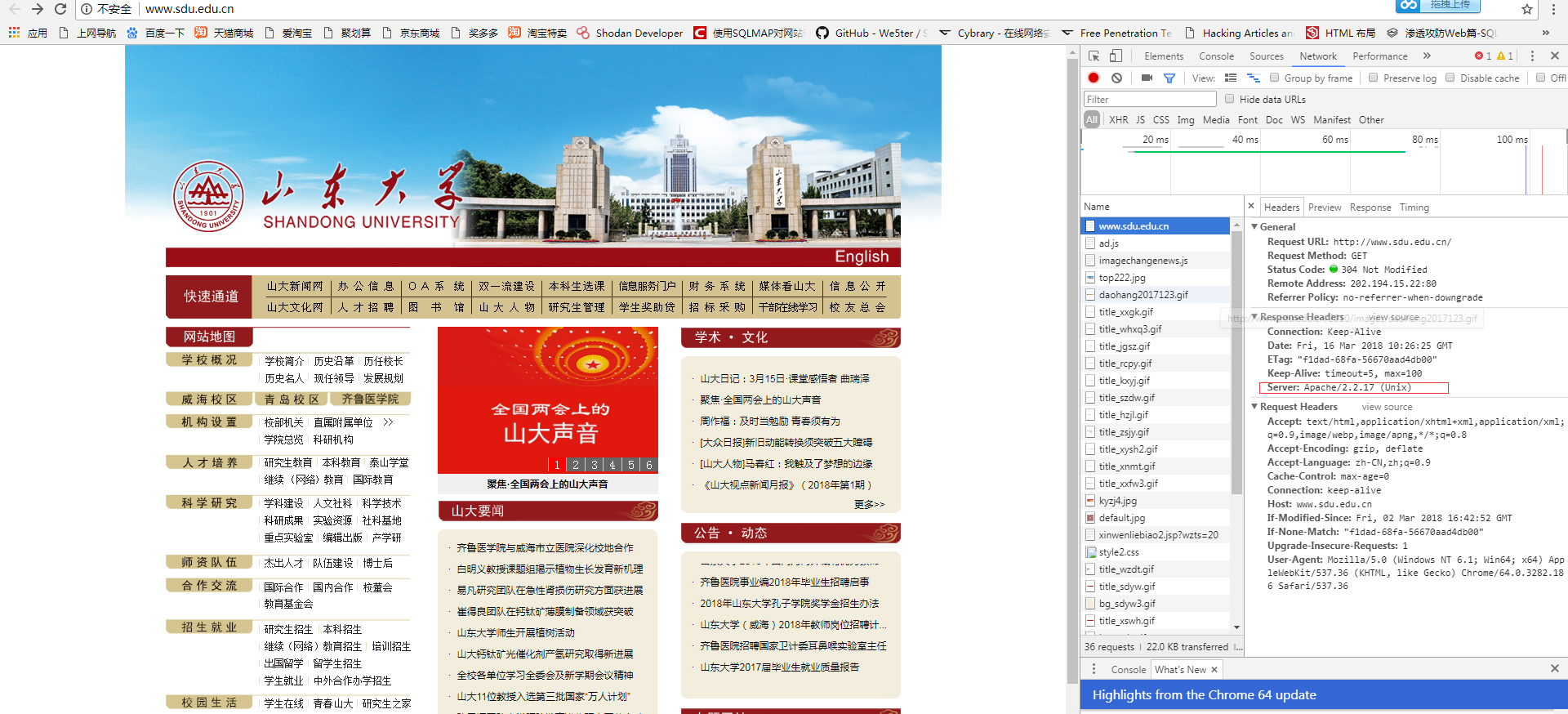Activate the inspect element picker in DevTools

pyautogui.click(x=1094, y=56)
